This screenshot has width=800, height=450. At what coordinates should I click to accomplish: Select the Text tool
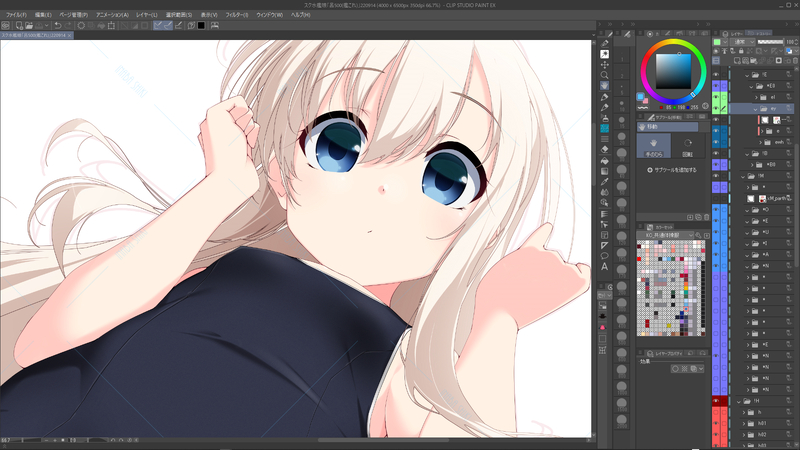pos(605,267)
